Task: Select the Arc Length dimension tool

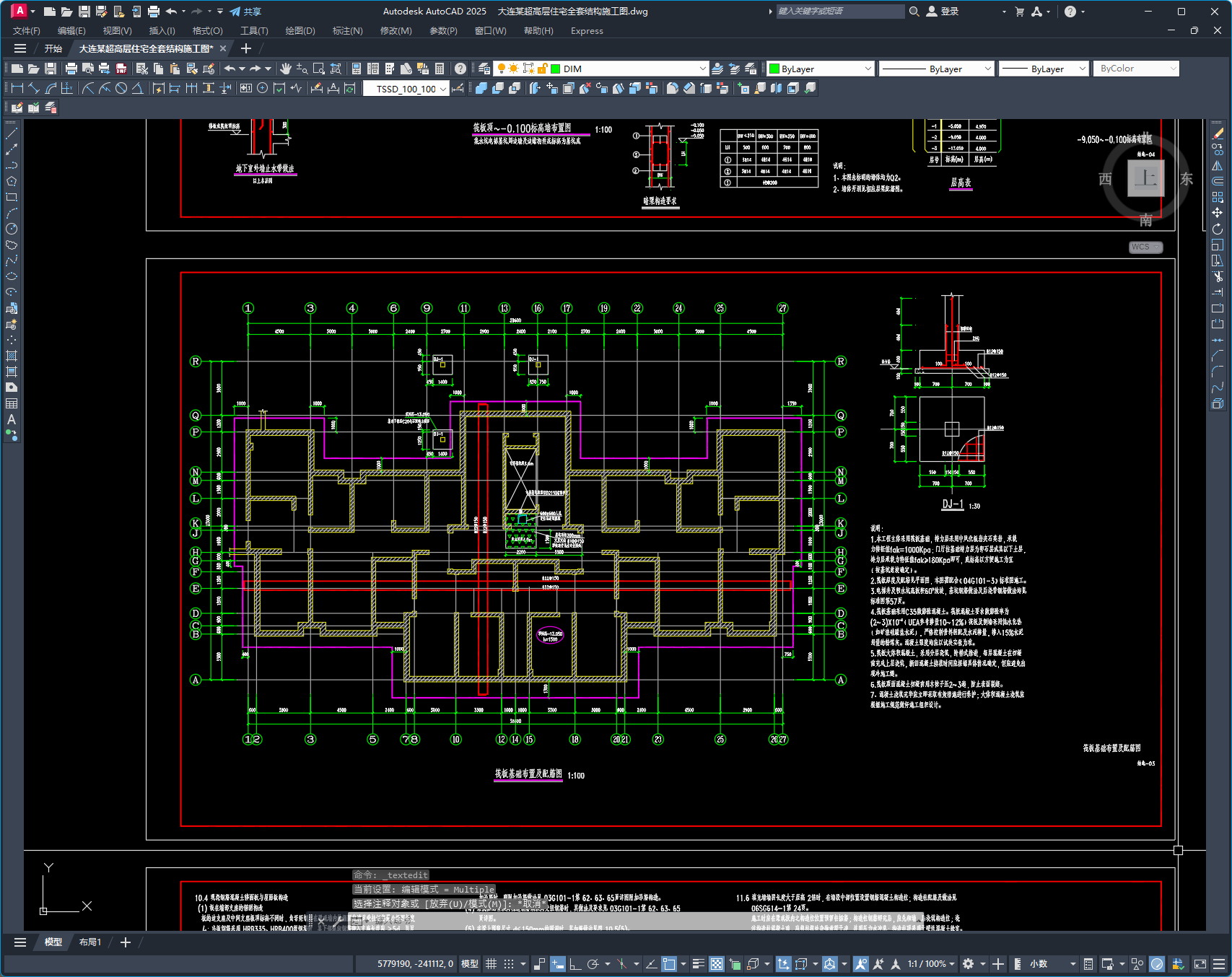Action: tap(51, 88)
